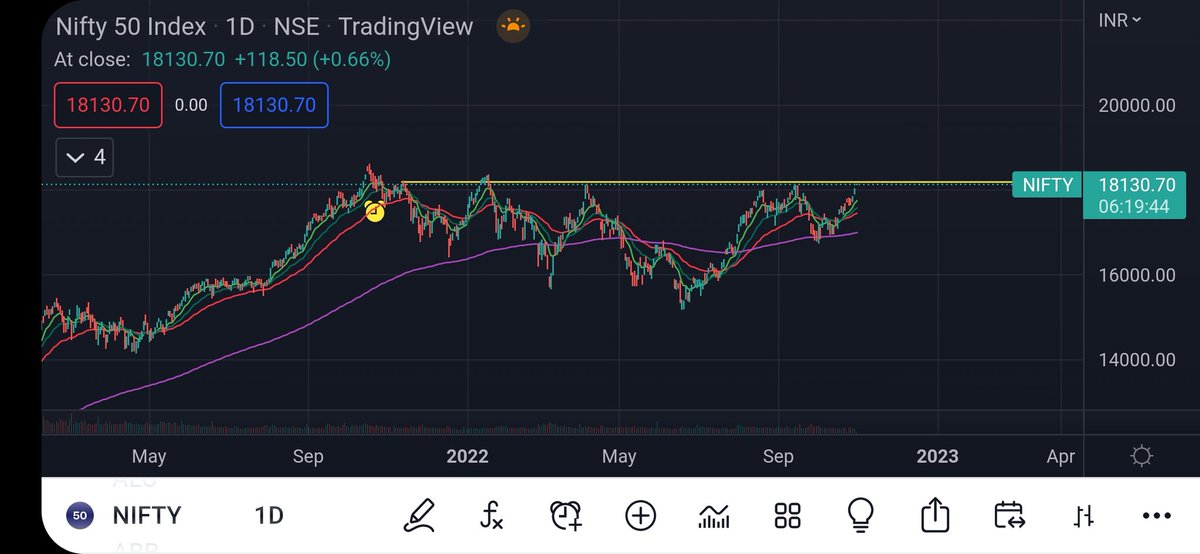Click the Nifty 50 Index title
This screenshot has height=554, width=1200.
131,27
